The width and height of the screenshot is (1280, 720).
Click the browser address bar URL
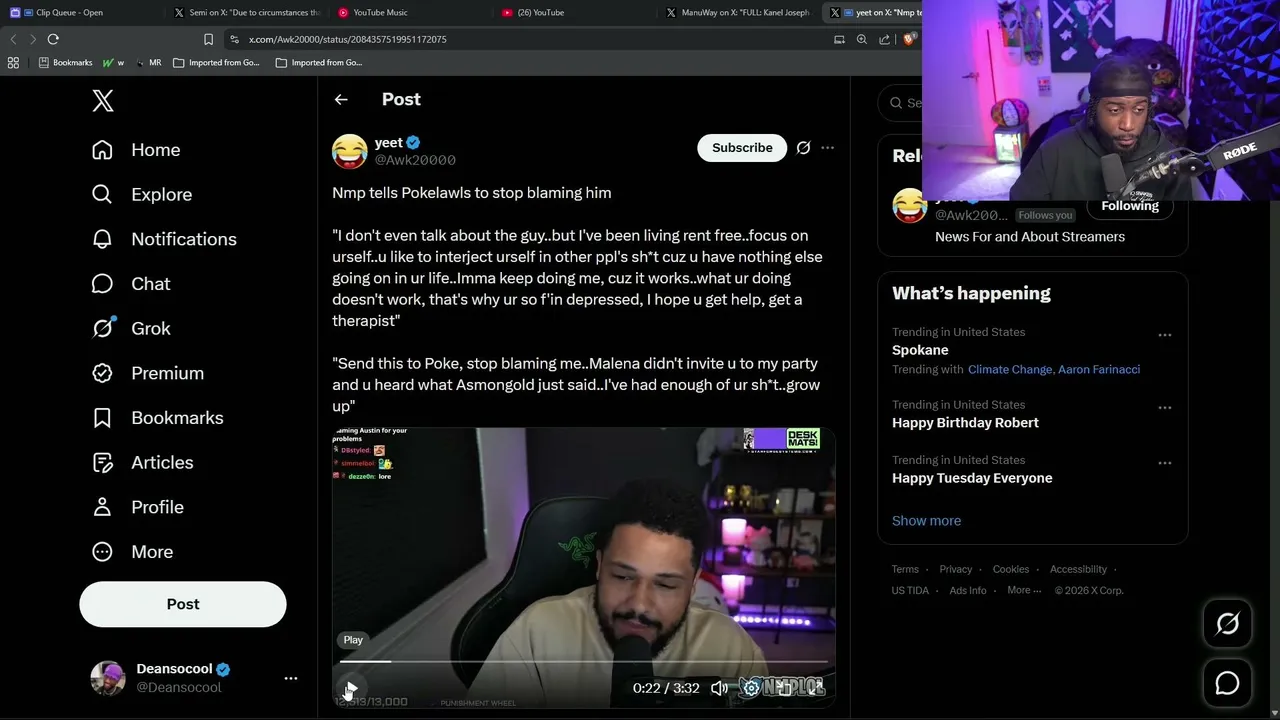point(347,39)
